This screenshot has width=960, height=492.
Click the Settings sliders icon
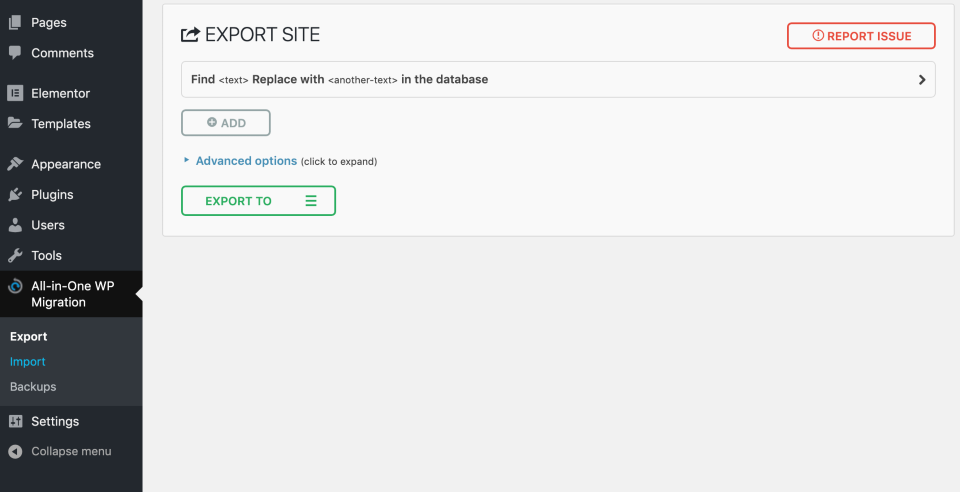(x=15, y=421)
